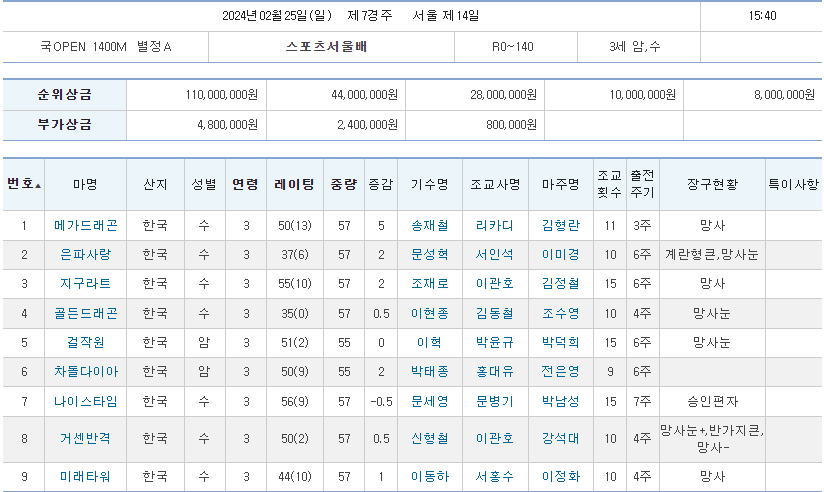Open trainer link 서홍수
Viewport: 824px width, 492px height.
(x=495, y=477)
